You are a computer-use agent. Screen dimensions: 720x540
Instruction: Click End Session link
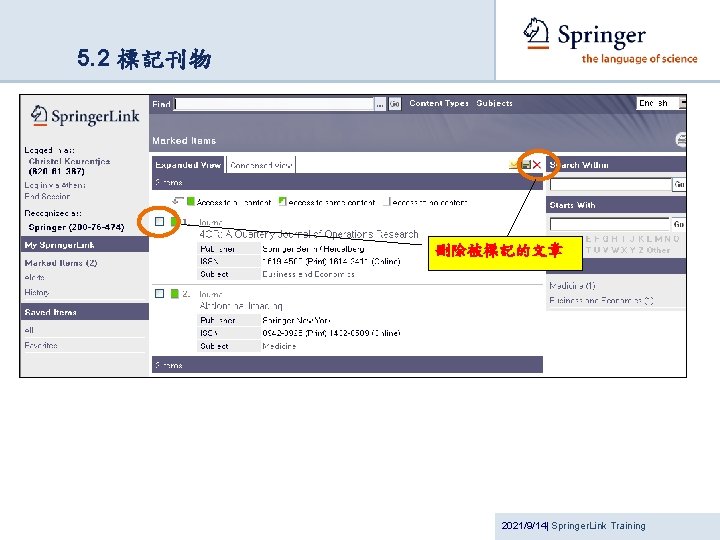(x=47, y=196)
